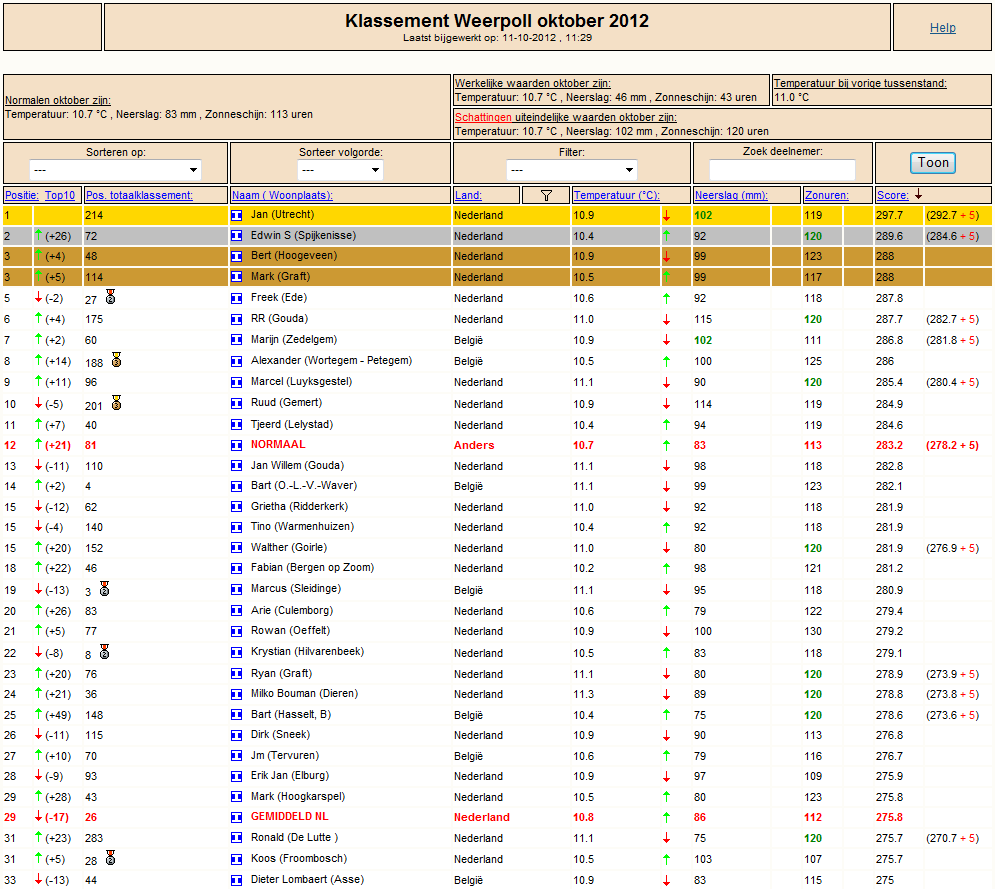The image size is (995, 889).
Task: Click the red down arrow in Jan (Utrecht) temperature
Action: pos(666,216)
